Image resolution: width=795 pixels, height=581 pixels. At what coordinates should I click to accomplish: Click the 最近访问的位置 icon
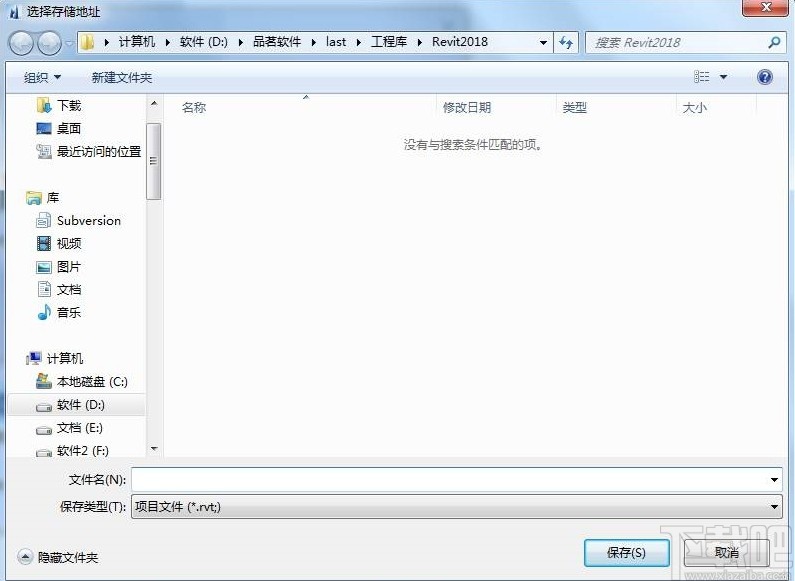44,151
